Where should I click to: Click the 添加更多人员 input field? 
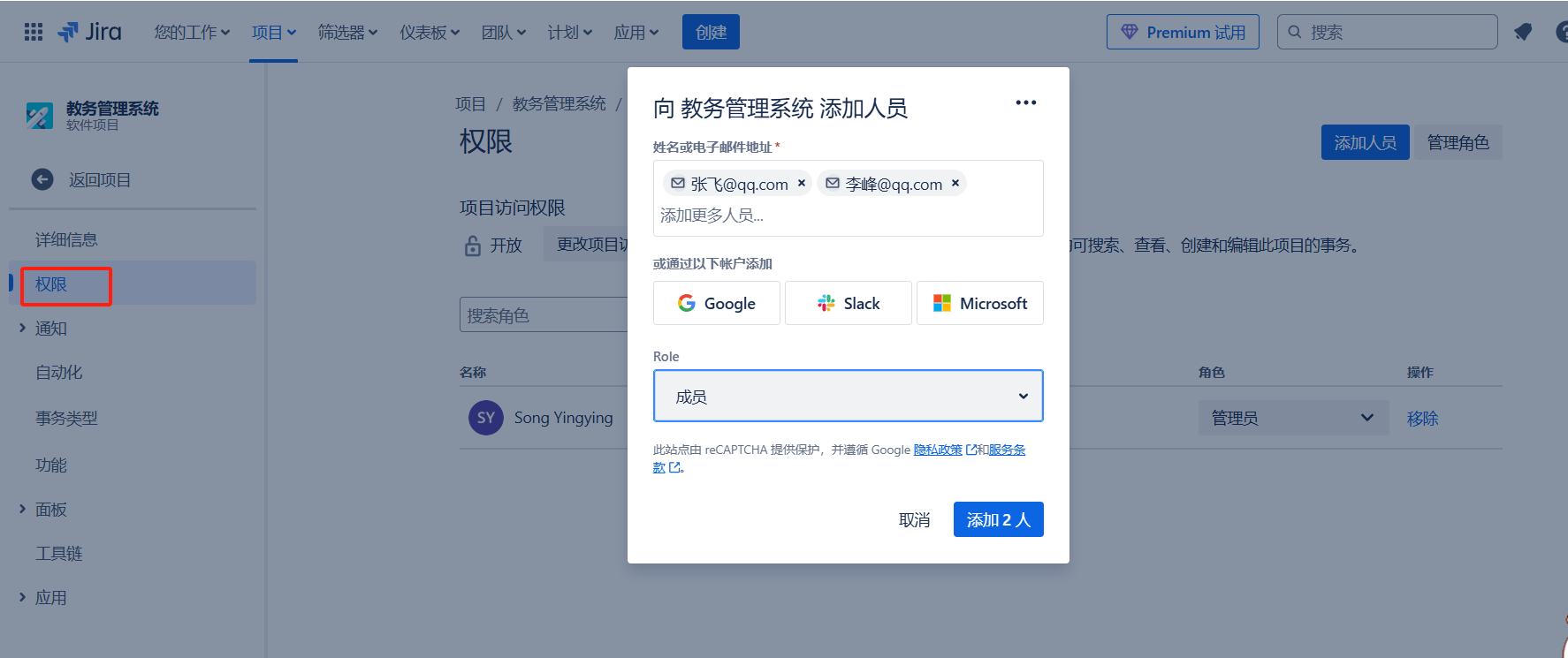(849, 216)
